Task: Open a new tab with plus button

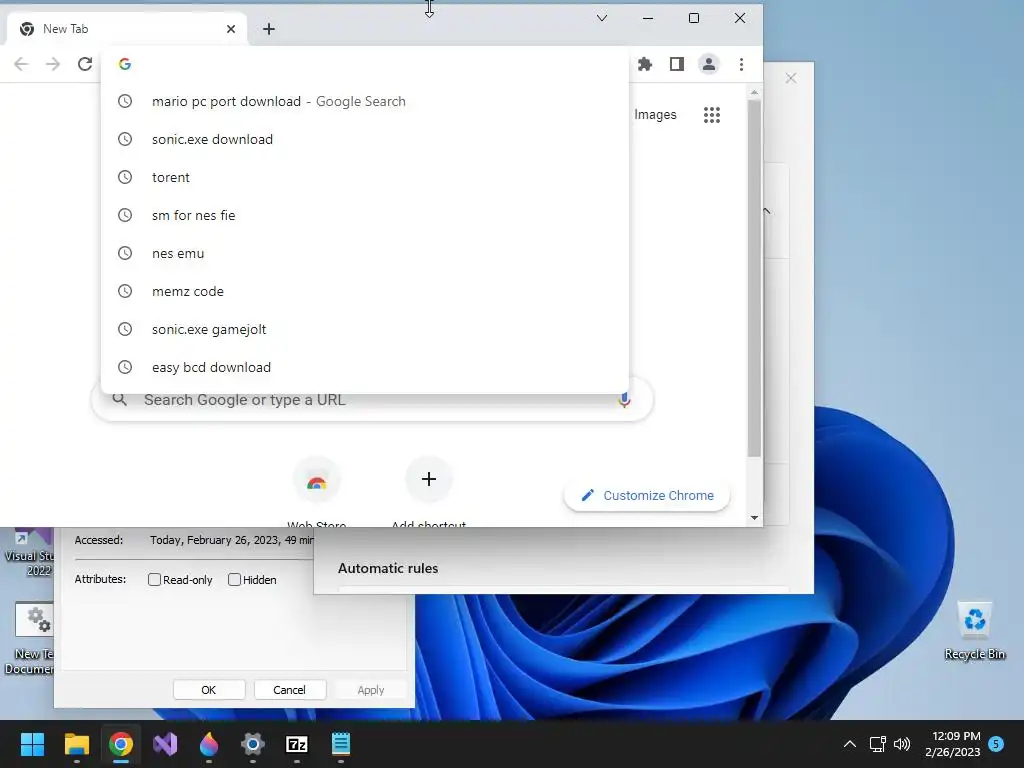Action: coord(269,29)
